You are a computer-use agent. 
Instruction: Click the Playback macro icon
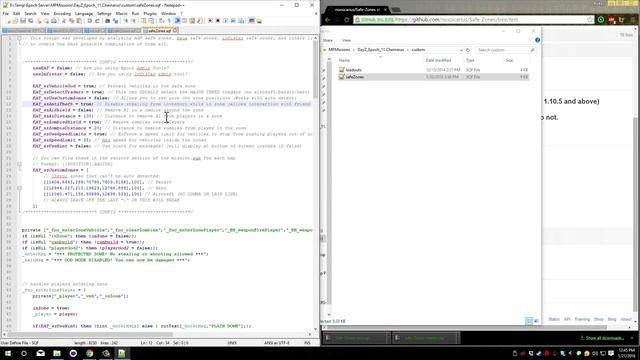(x=226, y=20)
